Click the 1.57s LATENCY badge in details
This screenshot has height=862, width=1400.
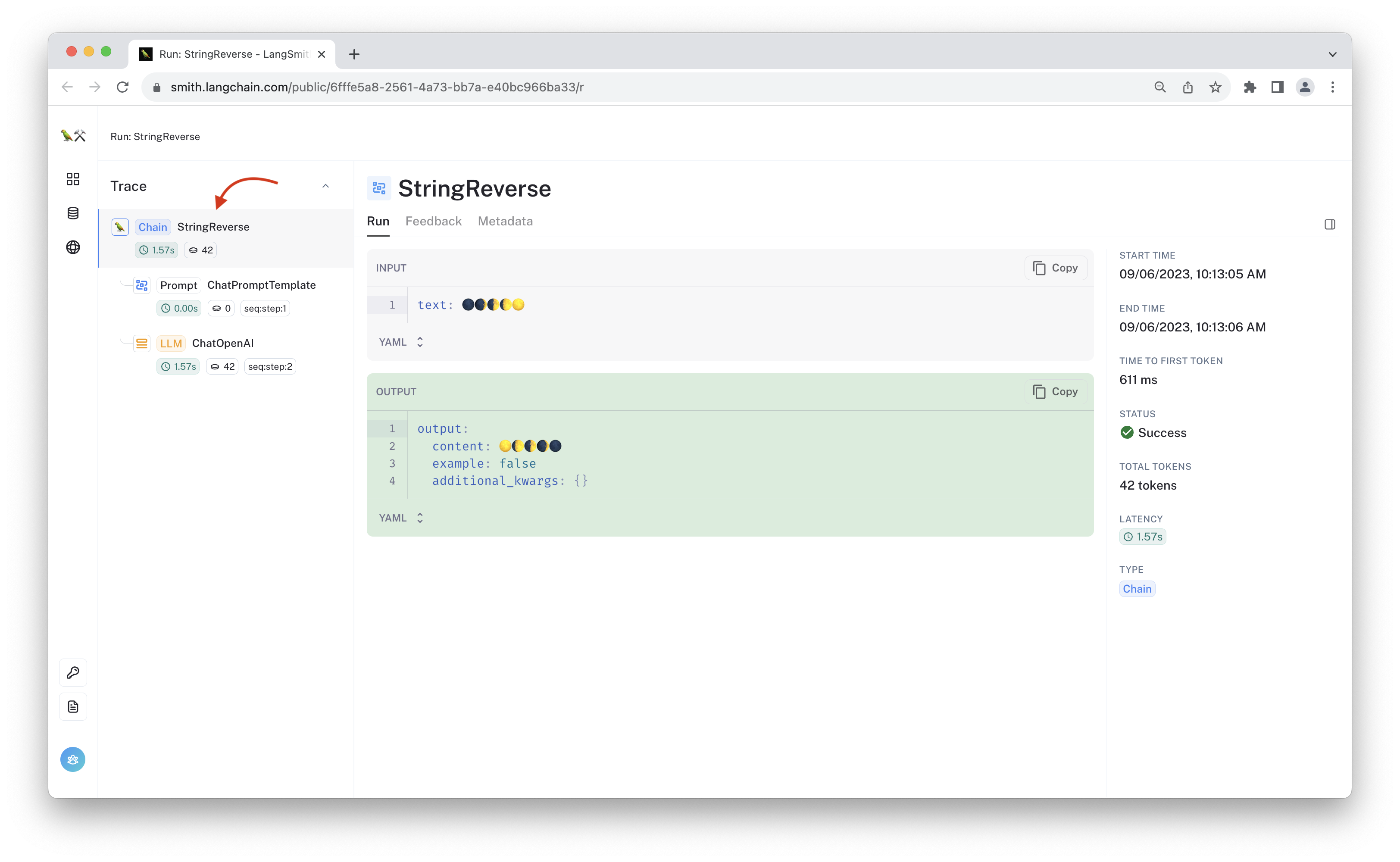click(1142, 537)
